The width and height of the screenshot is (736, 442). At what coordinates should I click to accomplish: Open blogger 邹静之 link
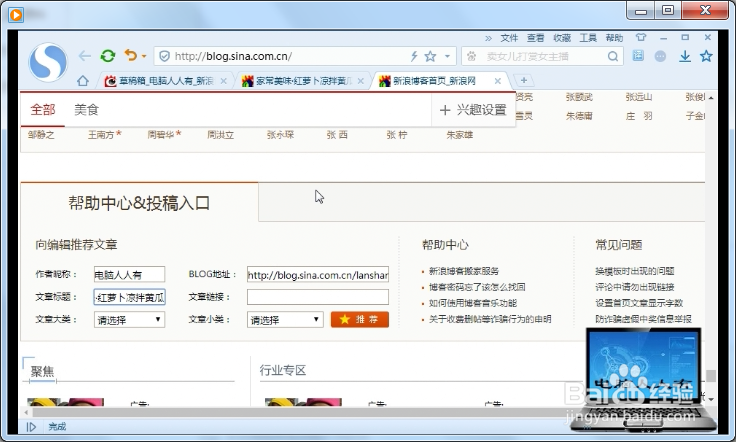pyautogui.click(x=41, y=135)
